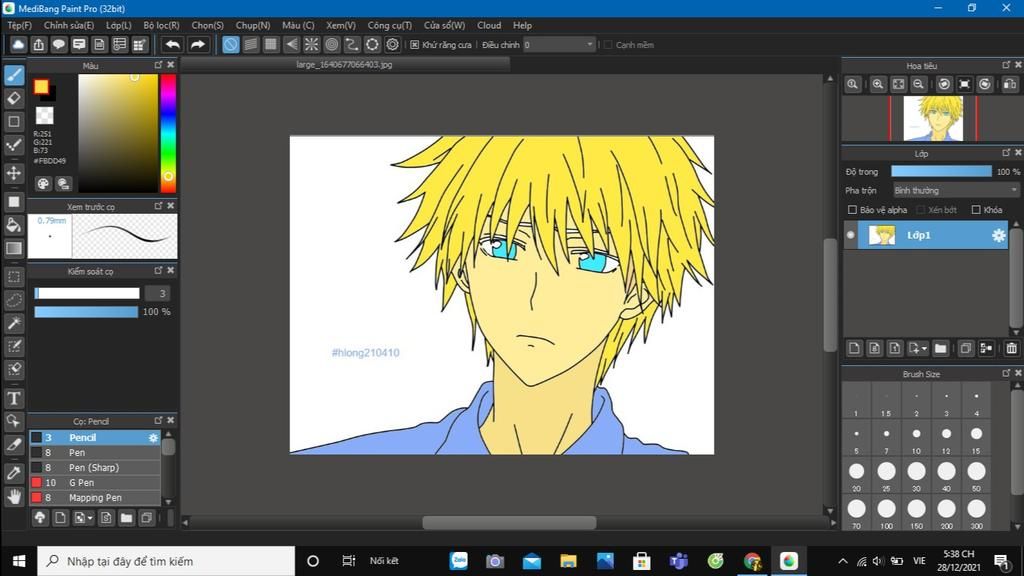1024x576 pixels.
Task: Create a new layer with first layer button
Action: (854, 348)
